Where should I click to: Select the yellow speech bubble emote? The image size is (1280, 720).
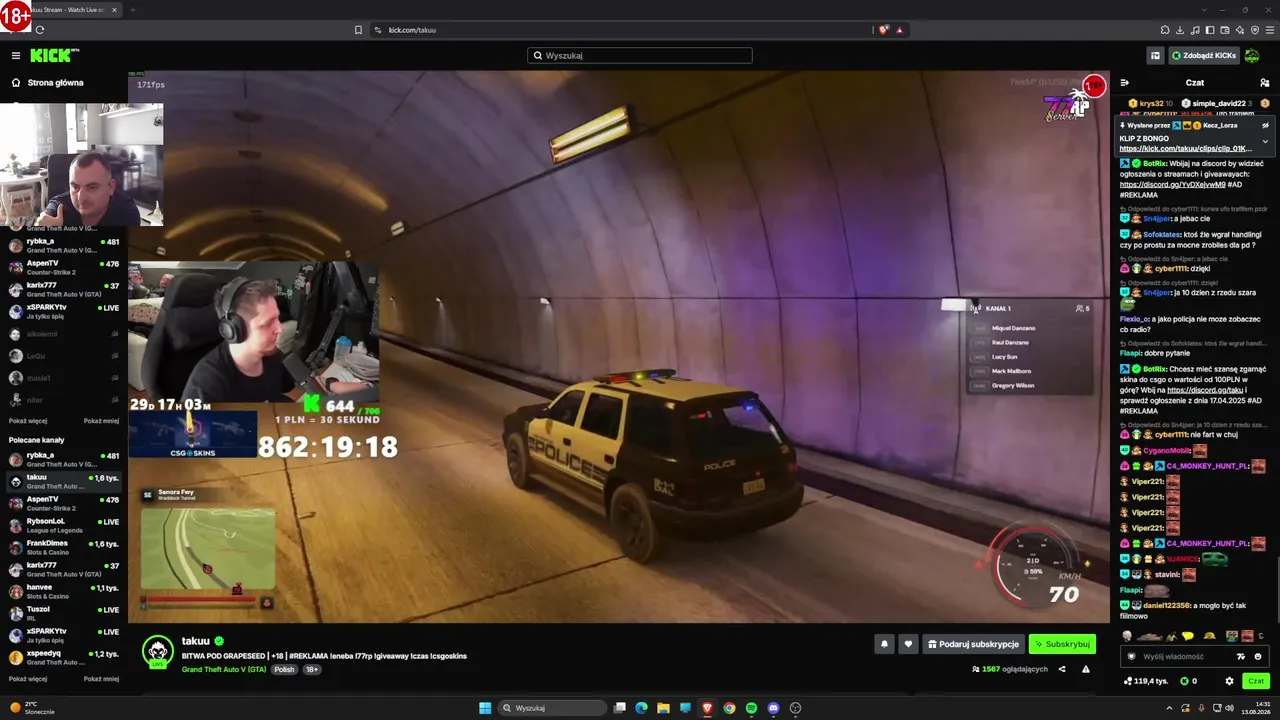pyautogui.click(x=1188, y=636)
